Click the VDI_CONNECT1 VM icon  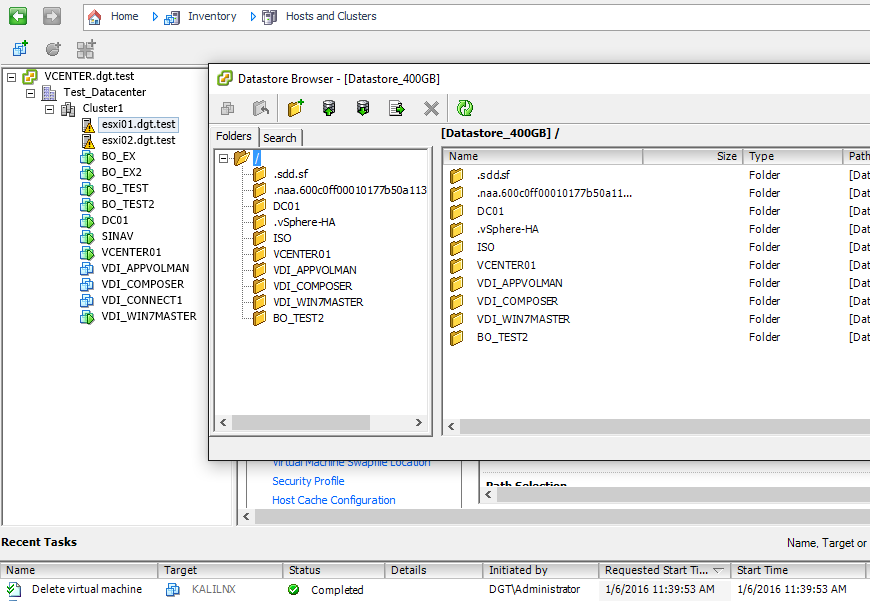[87, 301]
